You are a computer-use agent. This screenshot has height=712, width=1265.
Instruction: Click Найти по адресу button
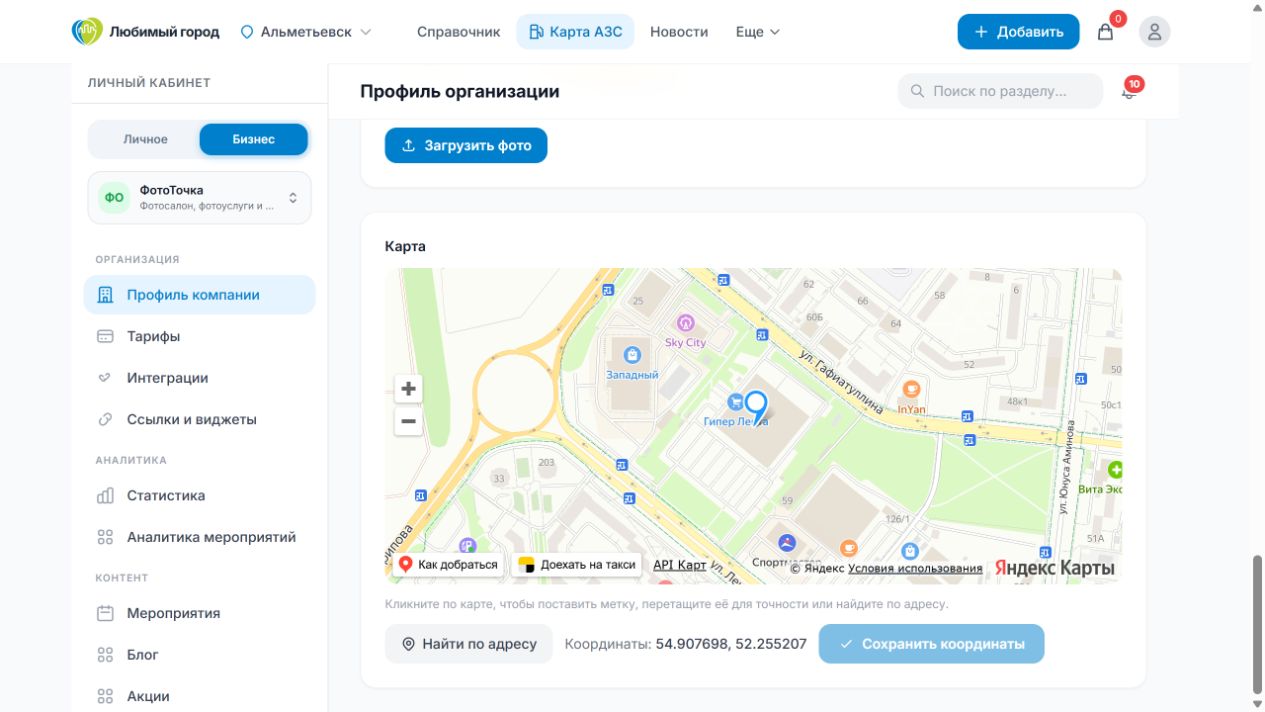click(469, 644)
